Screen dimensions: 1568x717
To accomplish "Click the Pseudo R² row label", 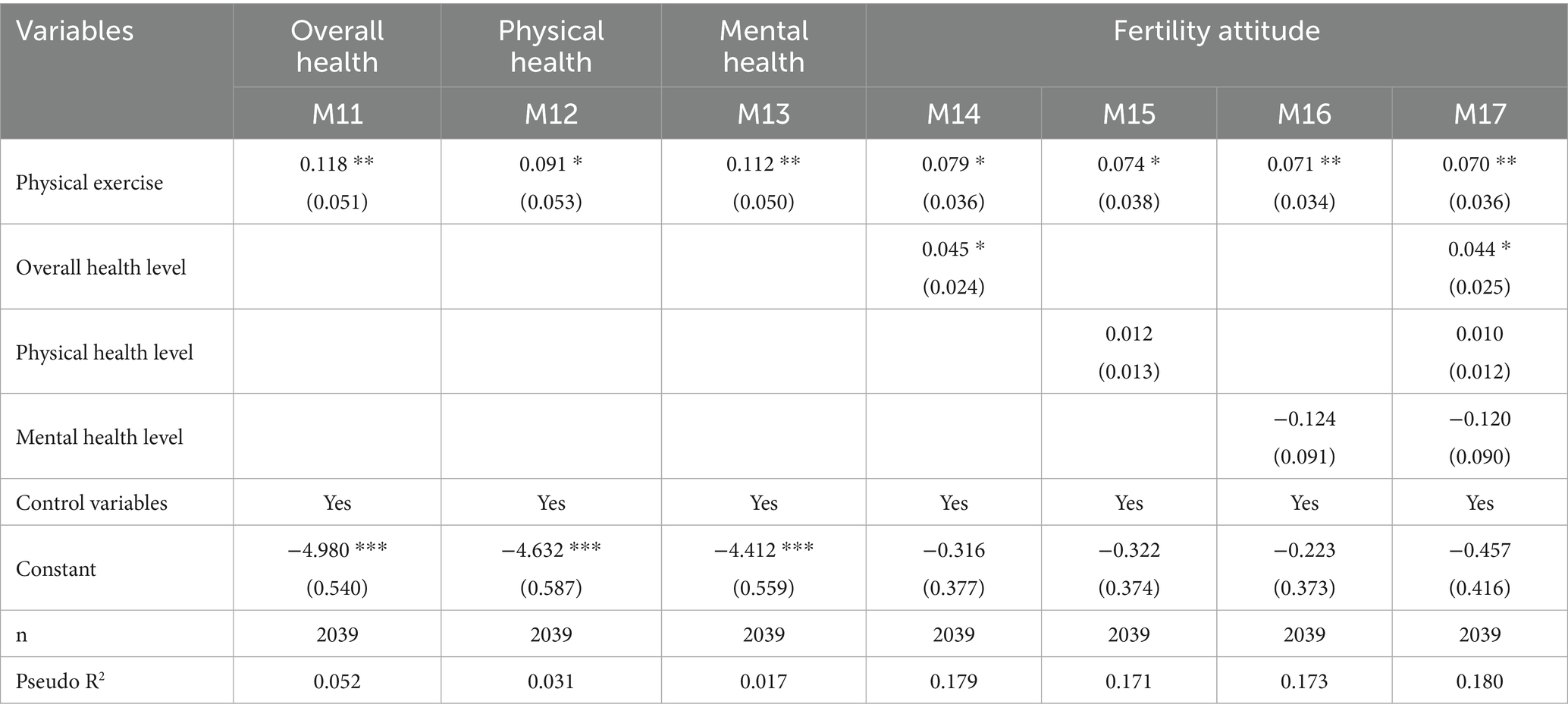I will pos(60,681).
